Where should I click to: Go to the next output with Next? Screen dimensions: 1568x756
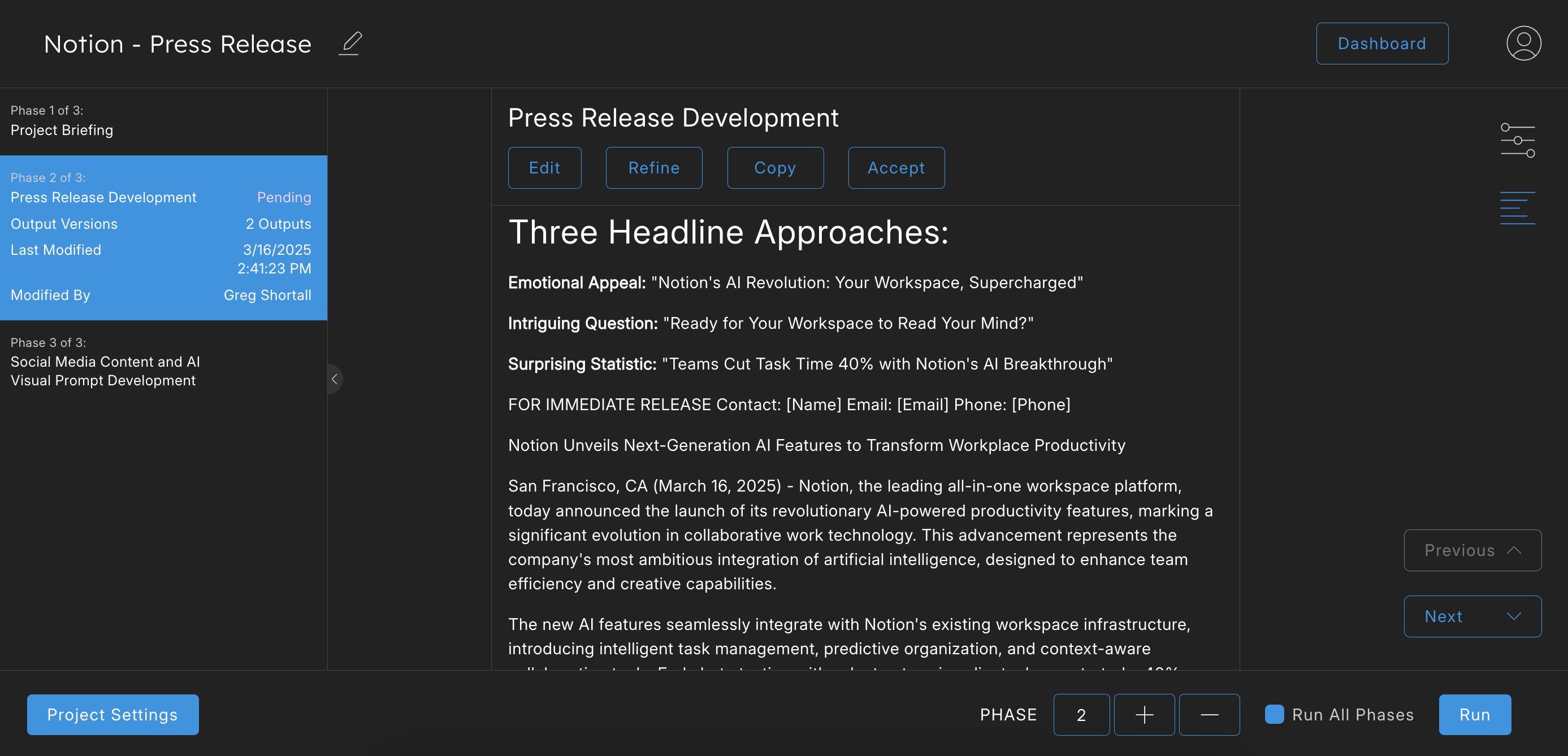point(1472,616)
